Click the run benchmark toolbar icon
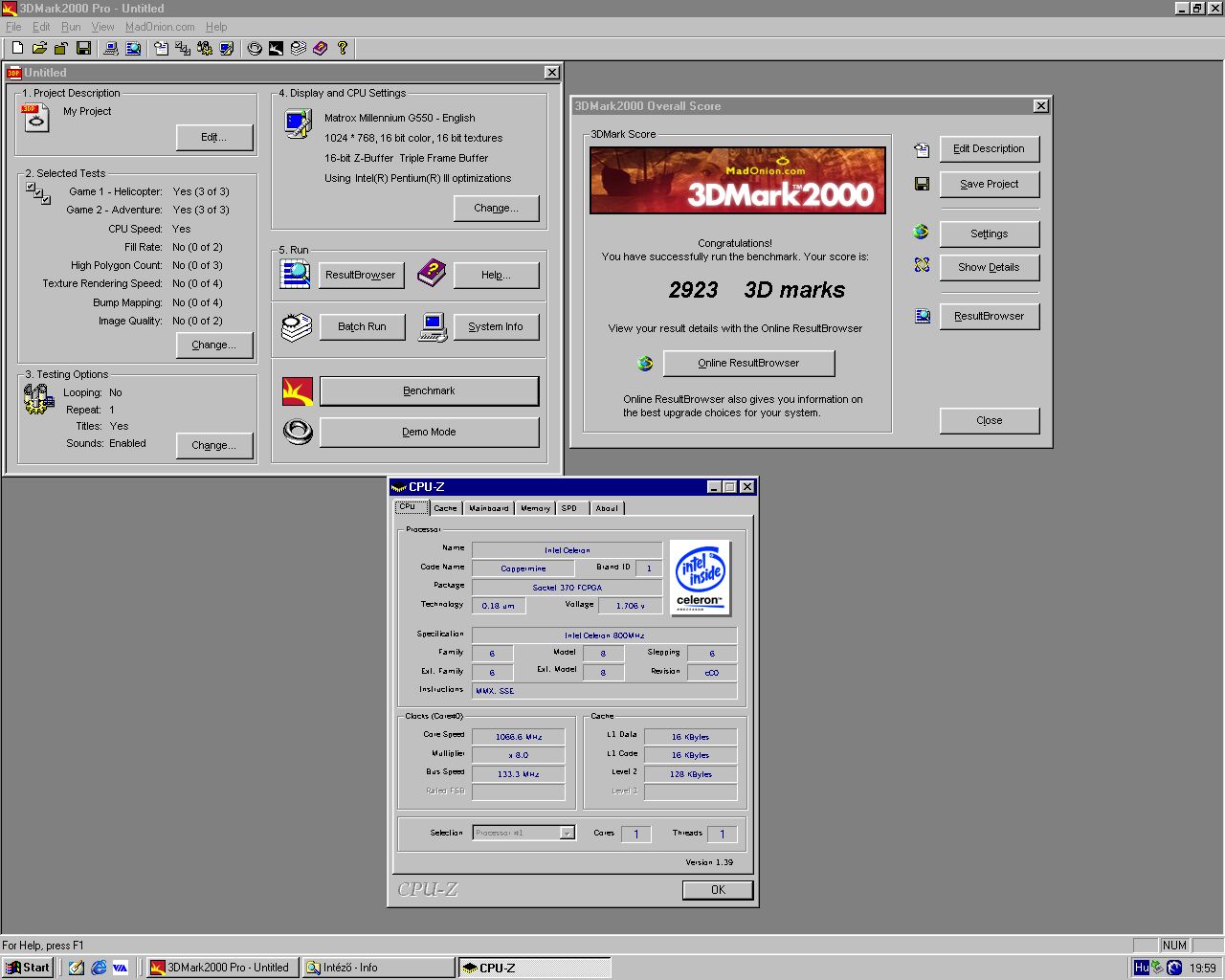This screenshot has height=980, width=1225. click(x=277, y=48)
